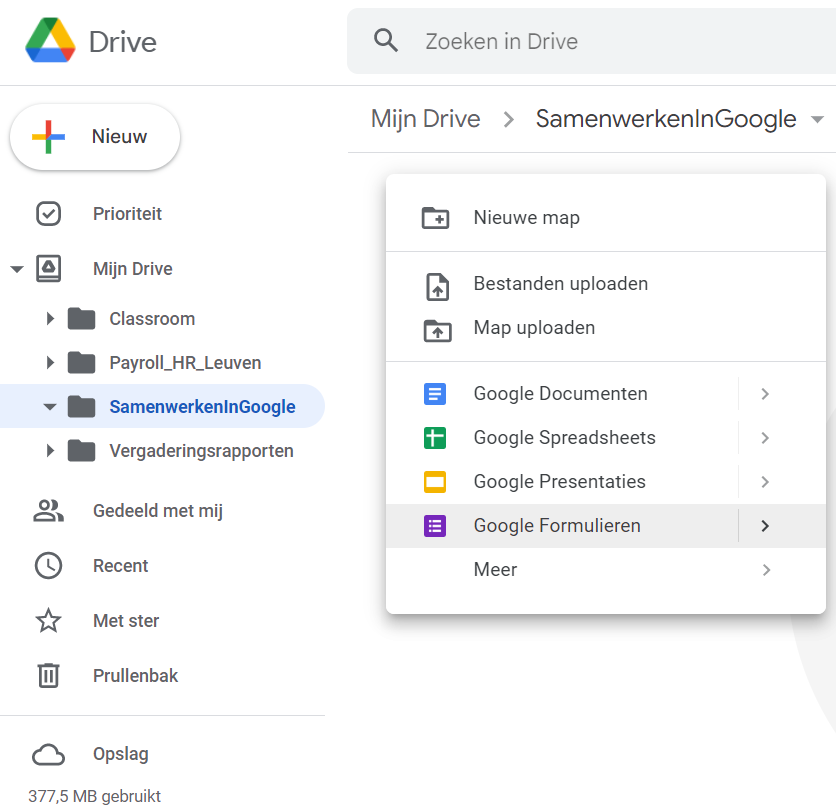Click into the Zoeken in Drive field
836x811 pixels.
(x=592, y=41)
